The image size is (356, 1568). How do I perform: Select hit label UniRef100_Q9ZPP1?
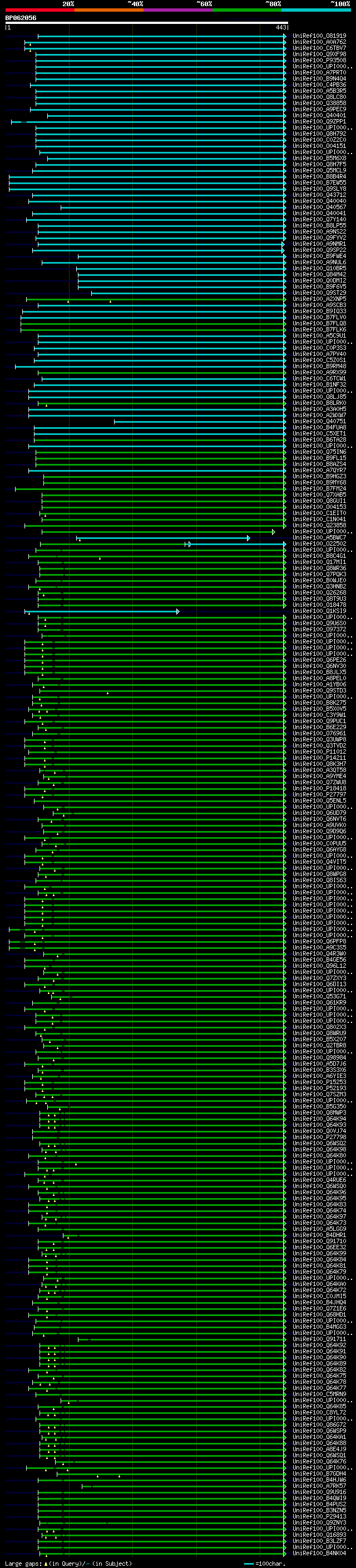[x=319, y=121]
